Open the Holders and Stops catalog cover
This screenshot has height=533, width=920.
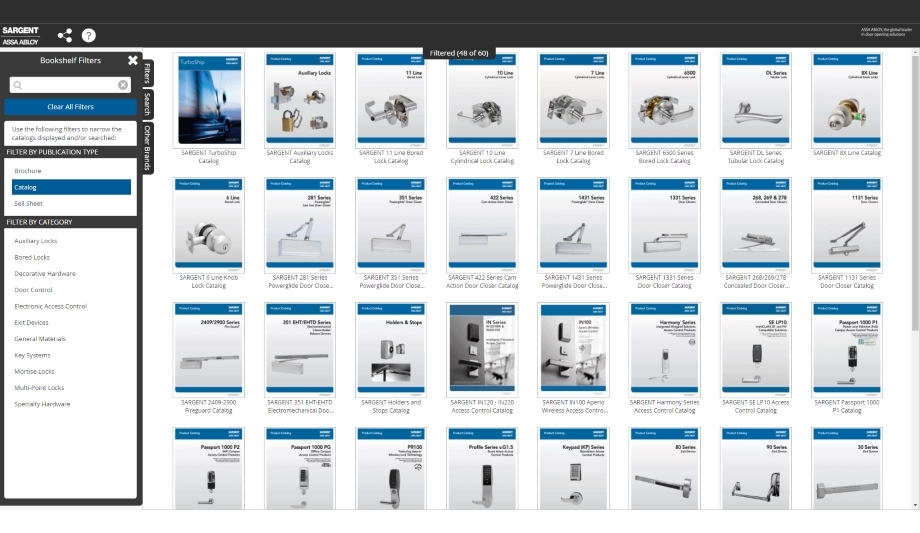[391, 350]
